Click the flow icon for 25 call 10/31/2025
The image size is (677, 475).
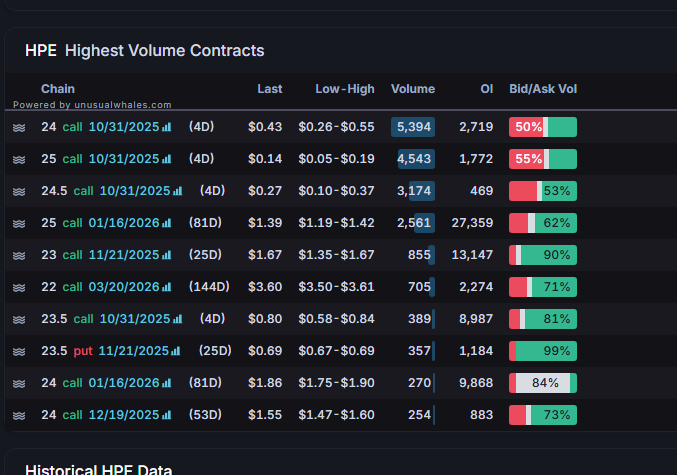coord(19,159)
